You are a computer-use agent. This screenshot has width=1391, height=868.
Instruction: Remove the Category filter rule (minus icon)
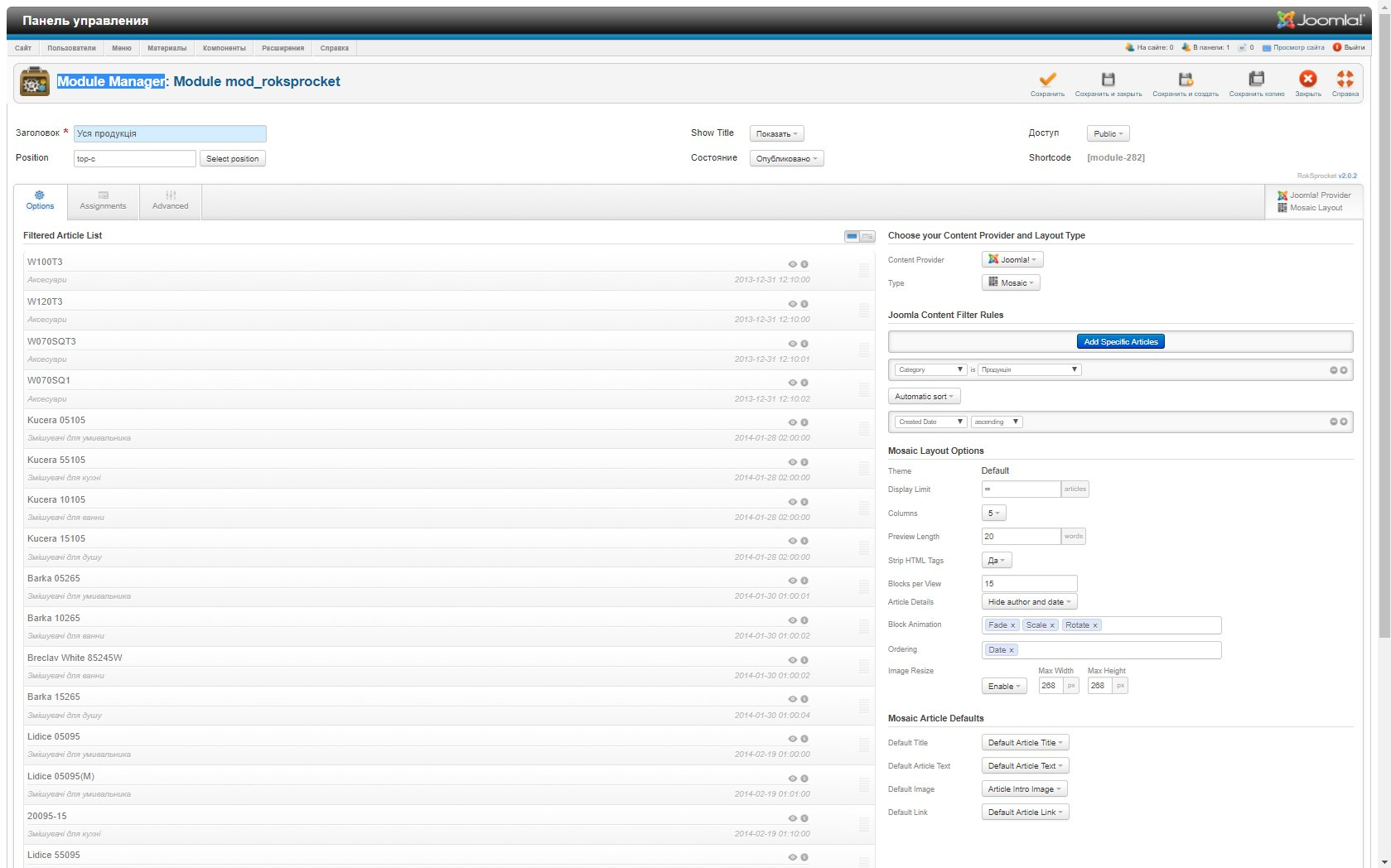(1333, 370)
